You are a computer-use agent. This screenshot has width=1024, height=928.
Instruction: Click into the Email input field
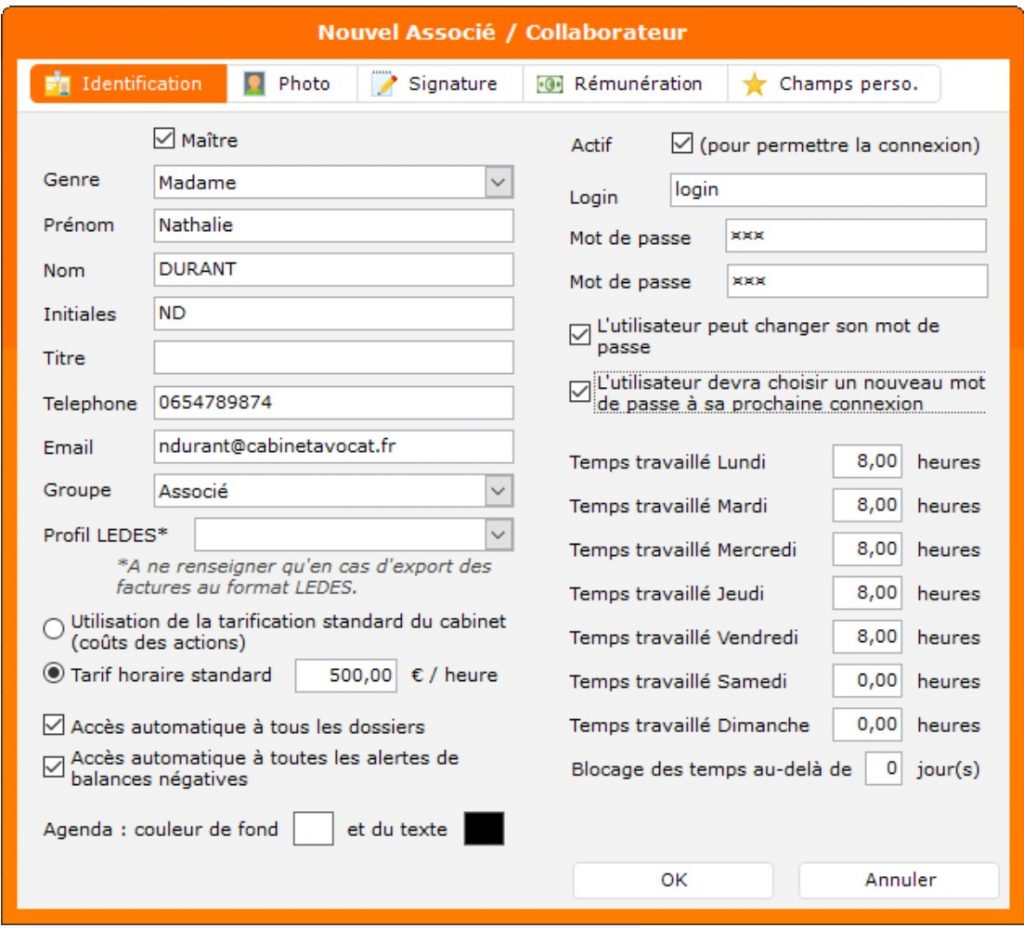333,447
